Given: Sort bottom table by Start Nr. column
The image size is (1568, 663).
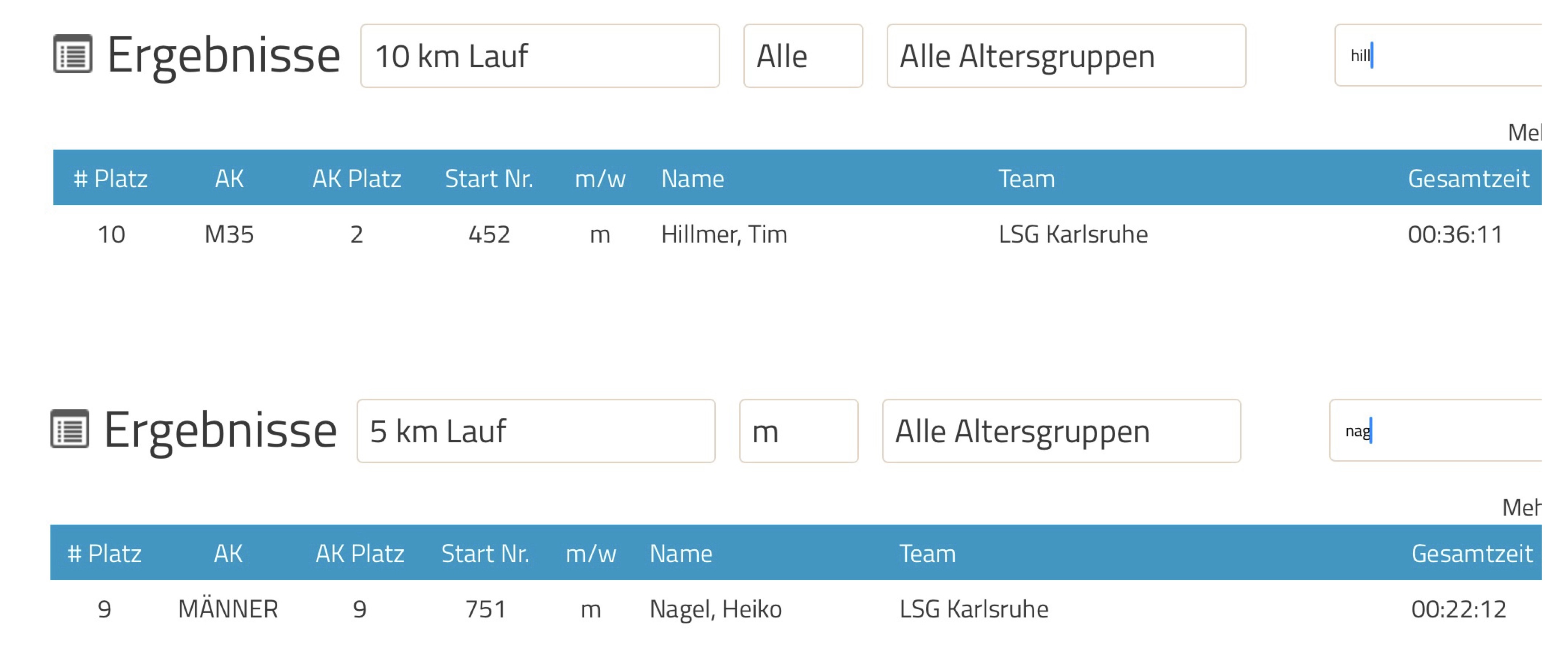Looking at the screenshot, I should pos(485,553).
